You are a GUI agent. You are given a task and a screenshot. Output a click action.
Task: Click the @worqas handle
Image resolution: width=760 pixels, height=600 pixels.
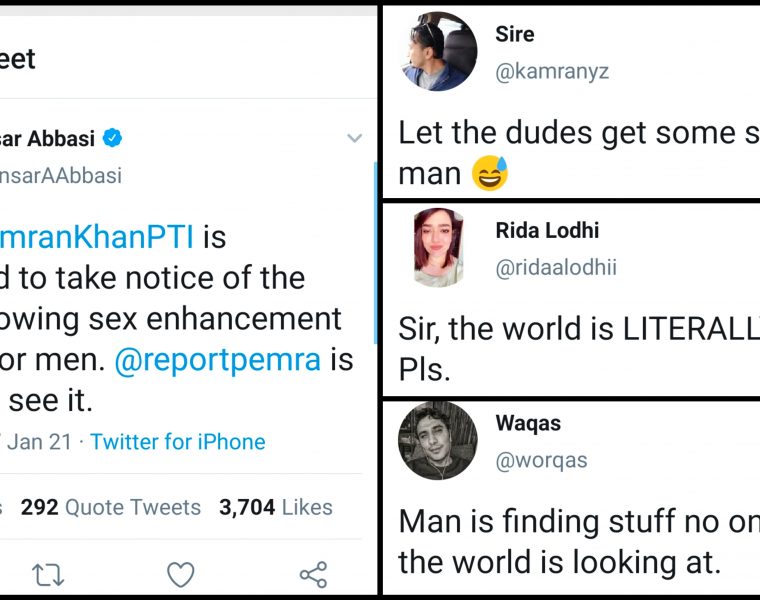pyautogui.click(x=541, y=461)
